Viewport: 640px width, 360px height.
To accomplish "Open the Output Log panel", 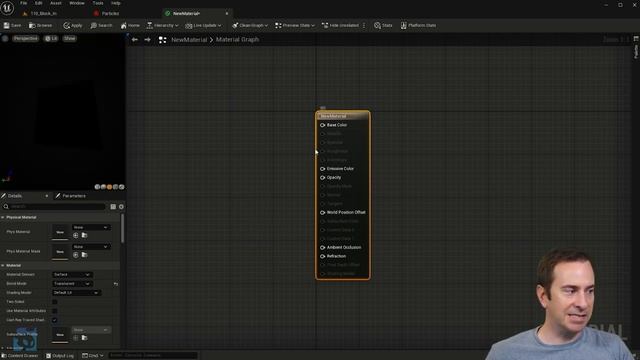I will pyautogui.click(x=60, y=356).
